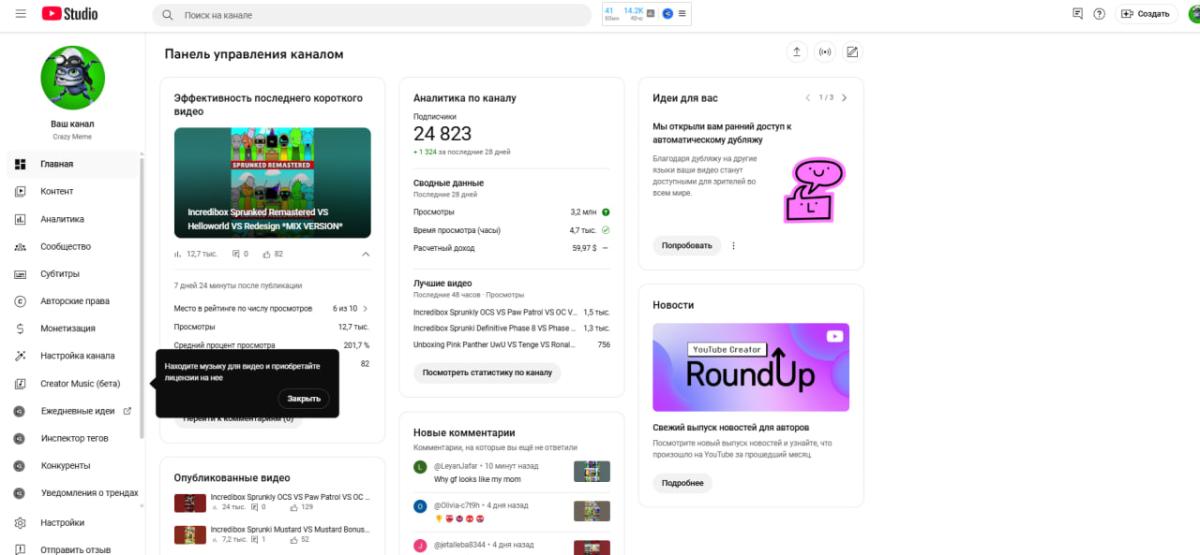Open the latest Short video thumbnail

coord(272,182)
